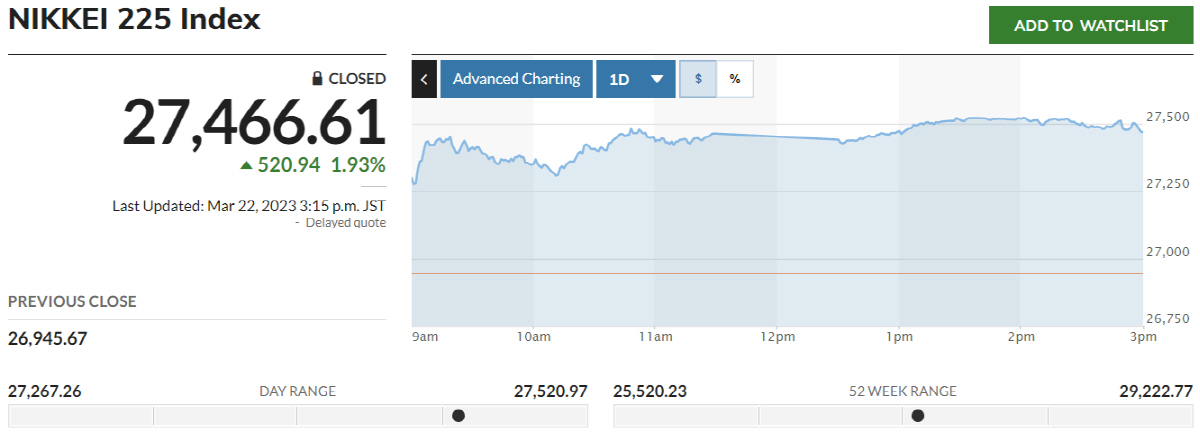Click the 52 Week Range marker dot
Image resolution: width=1200 pixels, height=437 pixels.
917,415
